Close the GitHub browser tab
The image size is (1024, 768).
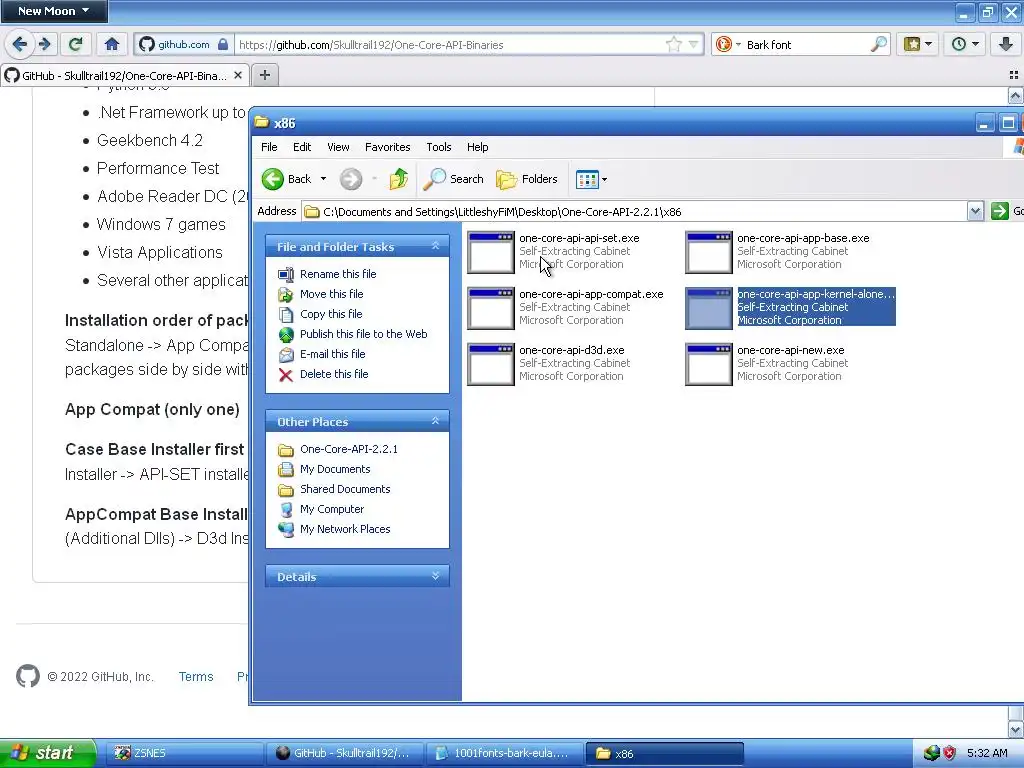(238, 75)
